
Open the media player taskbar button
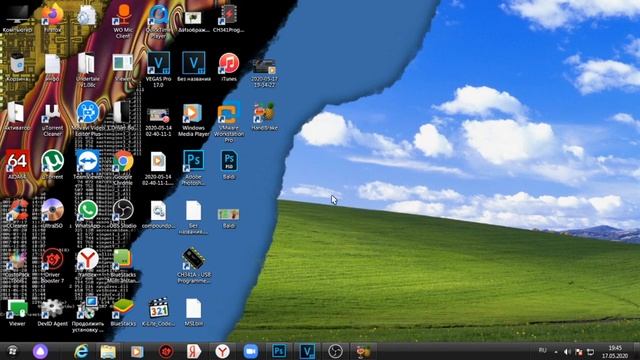[x=137, y=351]
